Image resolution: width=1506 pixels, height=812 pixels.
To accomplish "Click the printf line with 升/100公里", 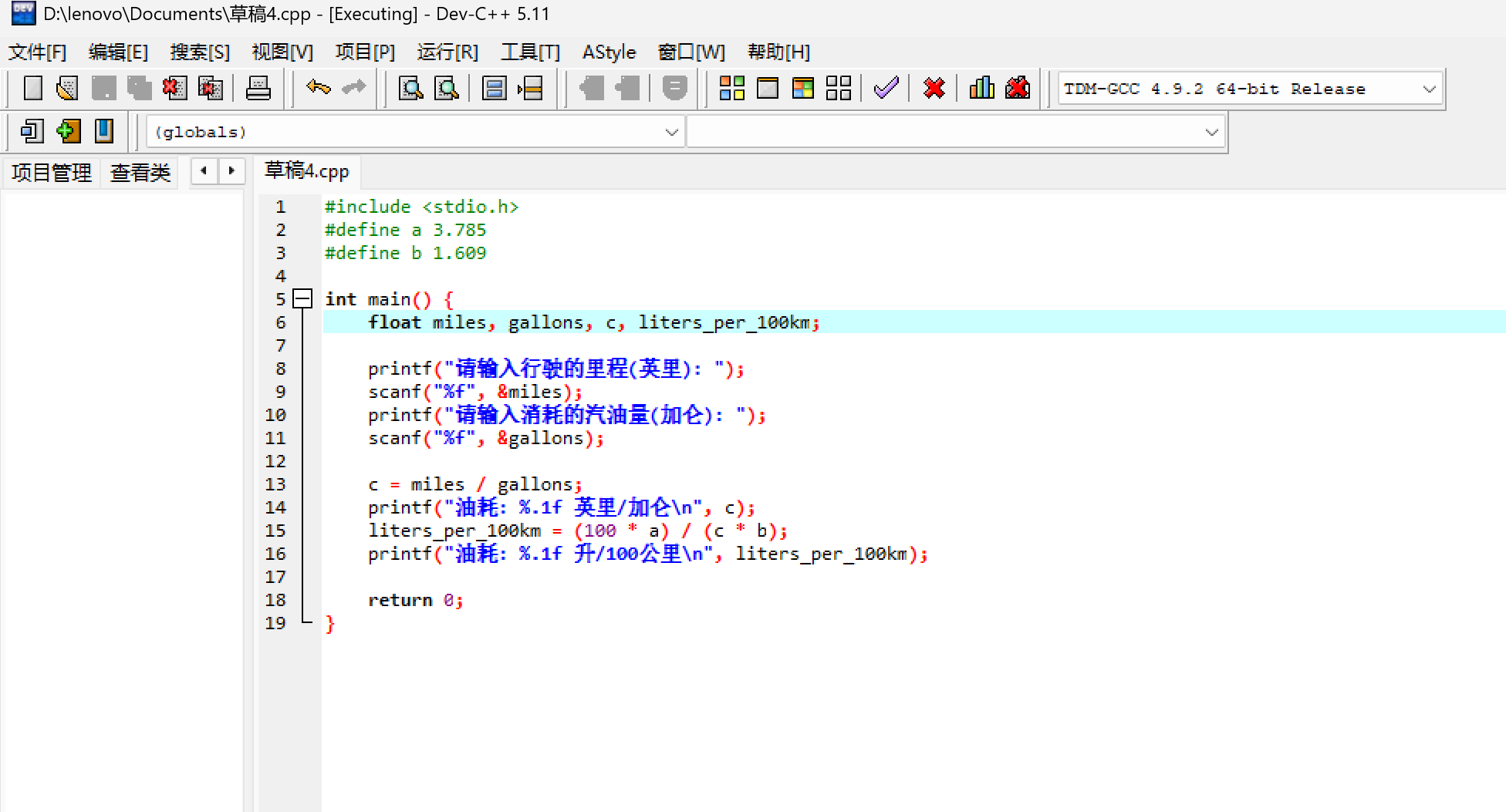I will tap(648, 554).
